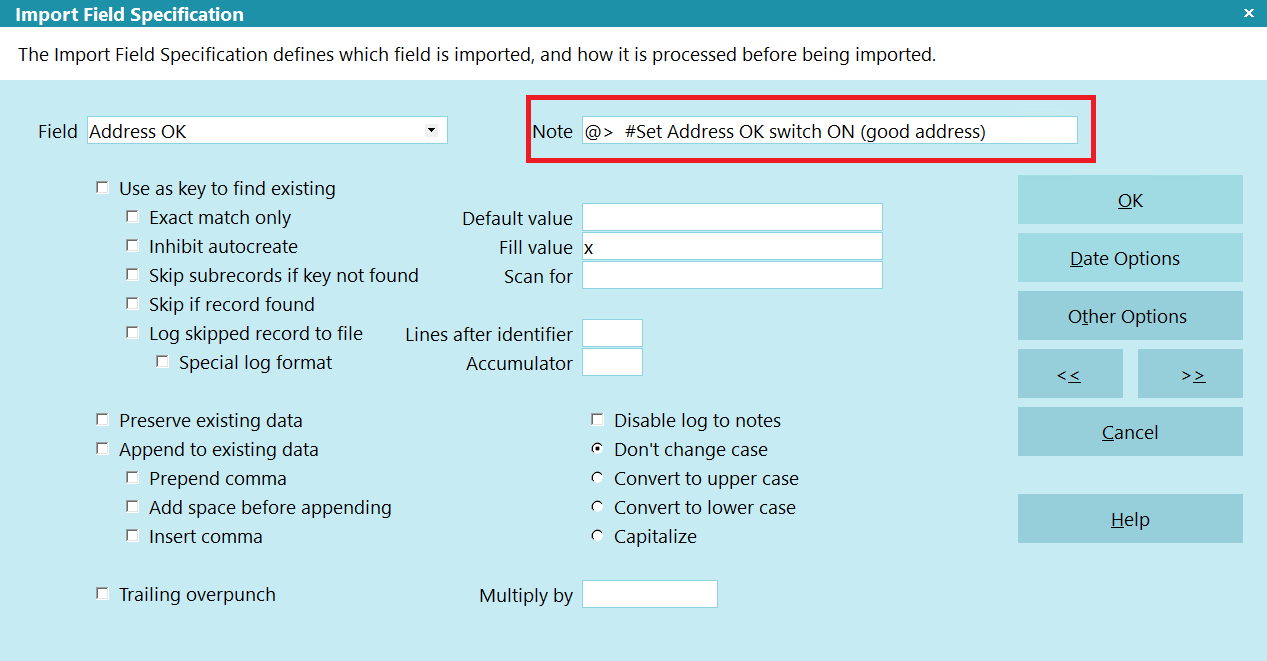The height and width of the screenshot is (661, 1267).
Task: Check the 'Exact match only' option
Action: click(133, 217)
